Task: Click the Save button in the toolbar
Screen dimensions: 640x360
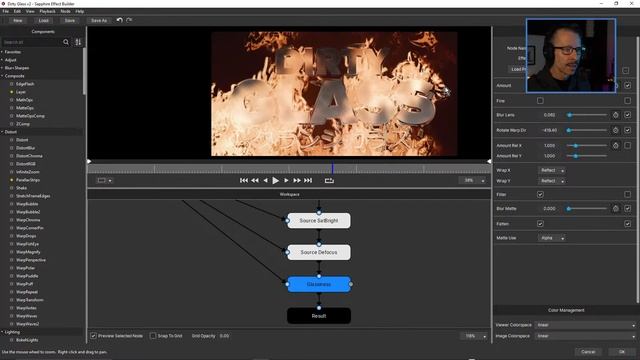Action: [x=70, y=20]
